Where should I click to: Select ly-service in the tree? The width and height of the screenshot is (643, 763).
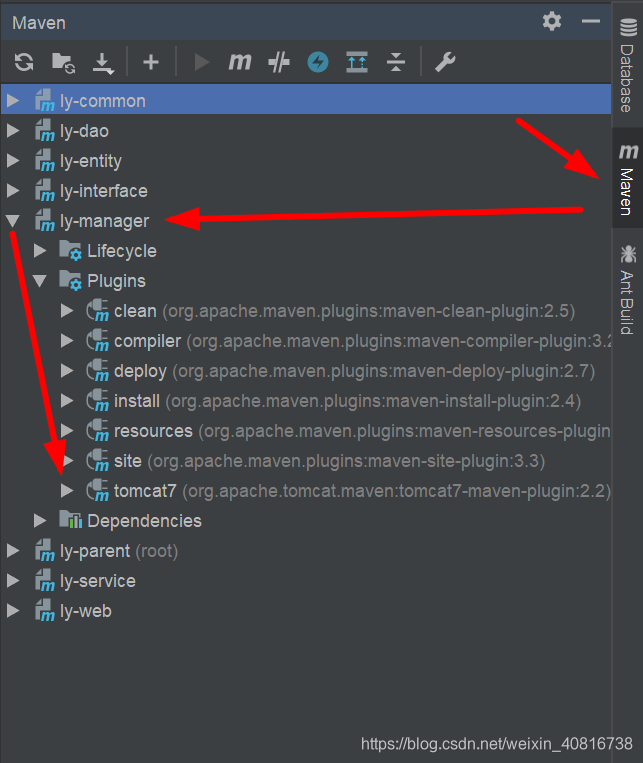pos(98,581)
